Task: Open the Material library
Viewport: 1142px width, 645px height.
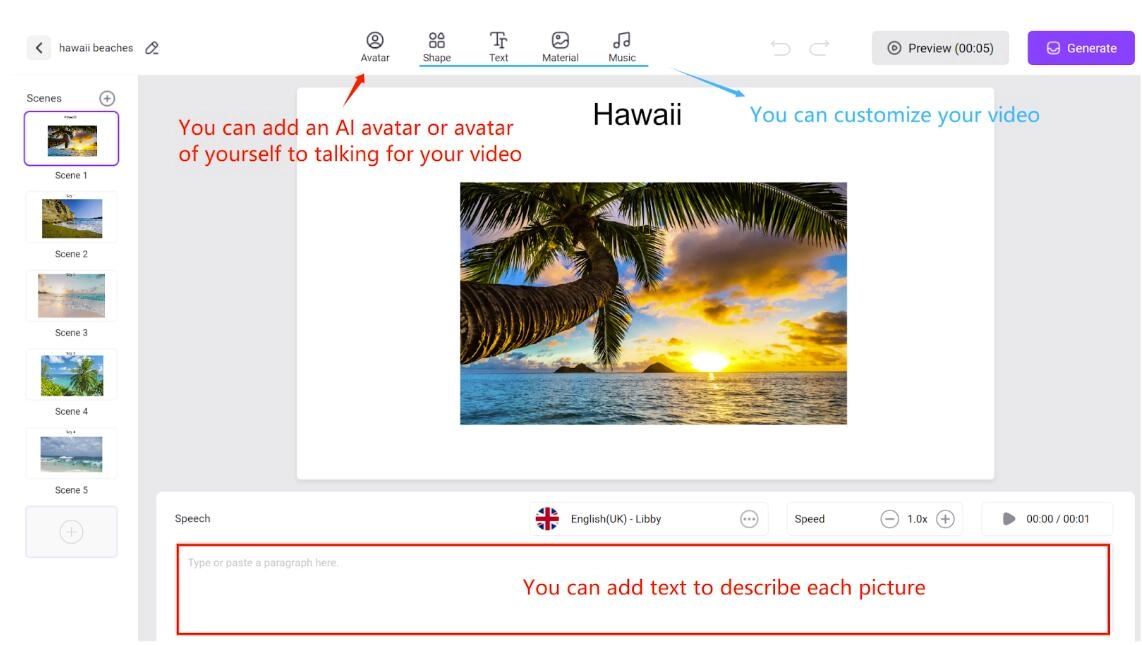Action: pos(559,45)
